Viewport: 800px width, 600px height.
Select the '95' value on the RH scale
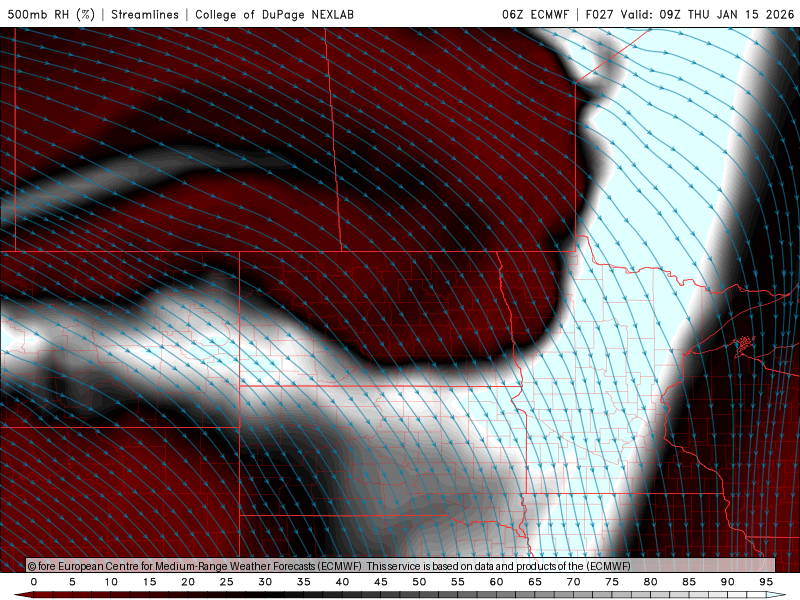tap(765, 582)
